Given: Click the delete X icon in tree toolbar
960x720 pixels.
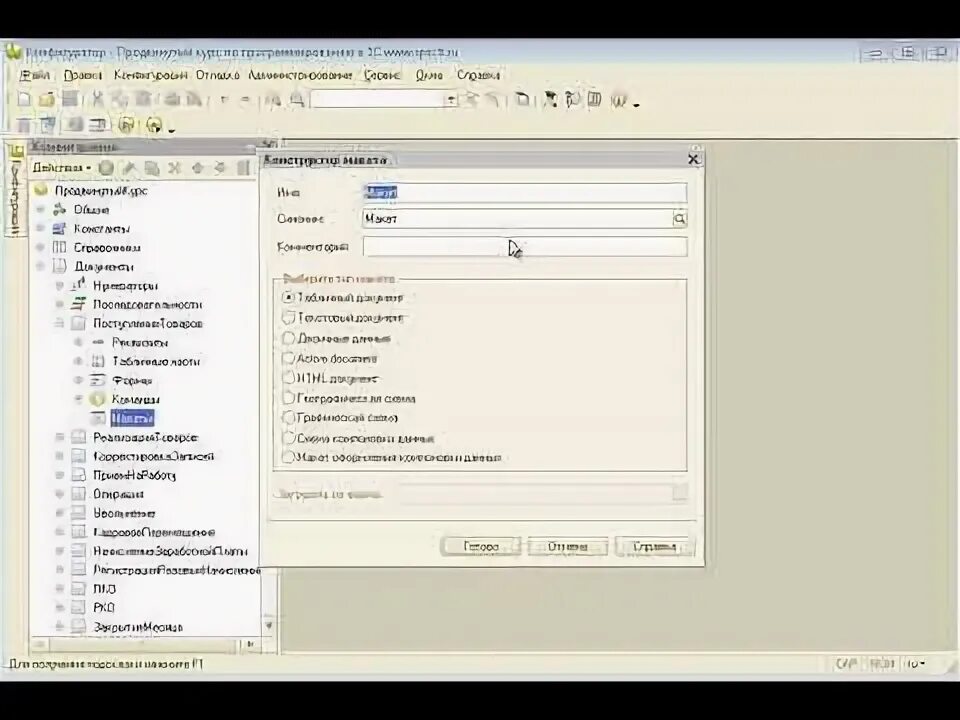Looking at the screenshot, I should [x=174, y=168].
